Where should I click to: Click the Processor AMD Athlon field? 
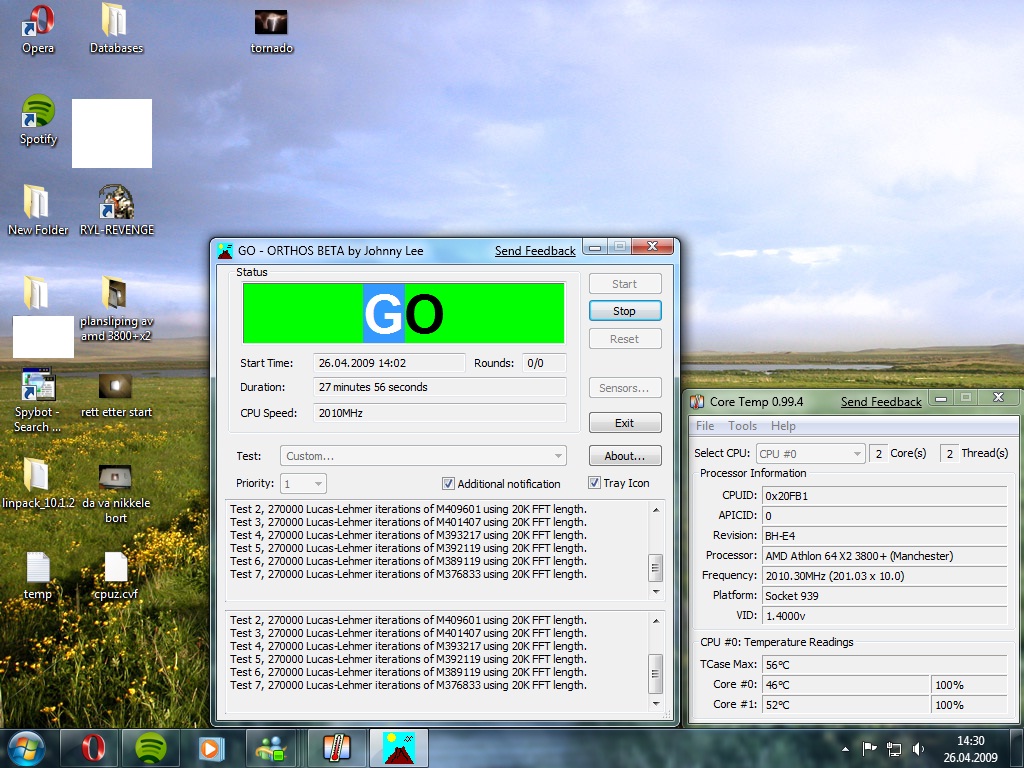[x=884, y=556]
